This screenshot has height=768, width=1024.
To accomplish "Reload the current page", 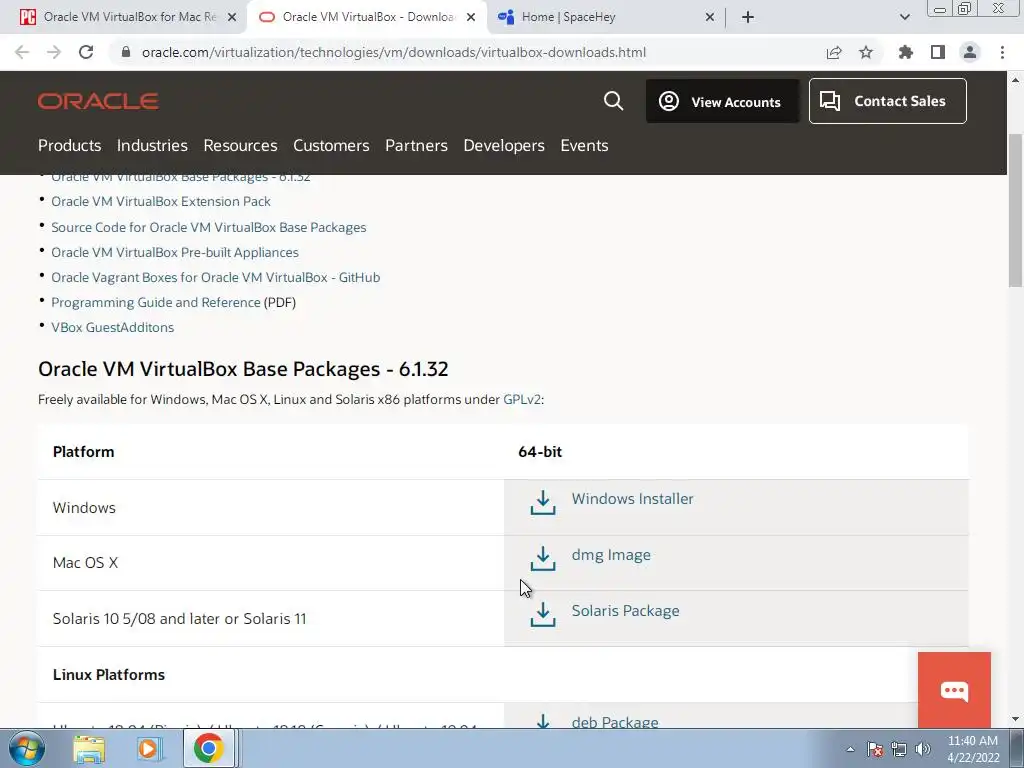I will (x=86, y=52).
